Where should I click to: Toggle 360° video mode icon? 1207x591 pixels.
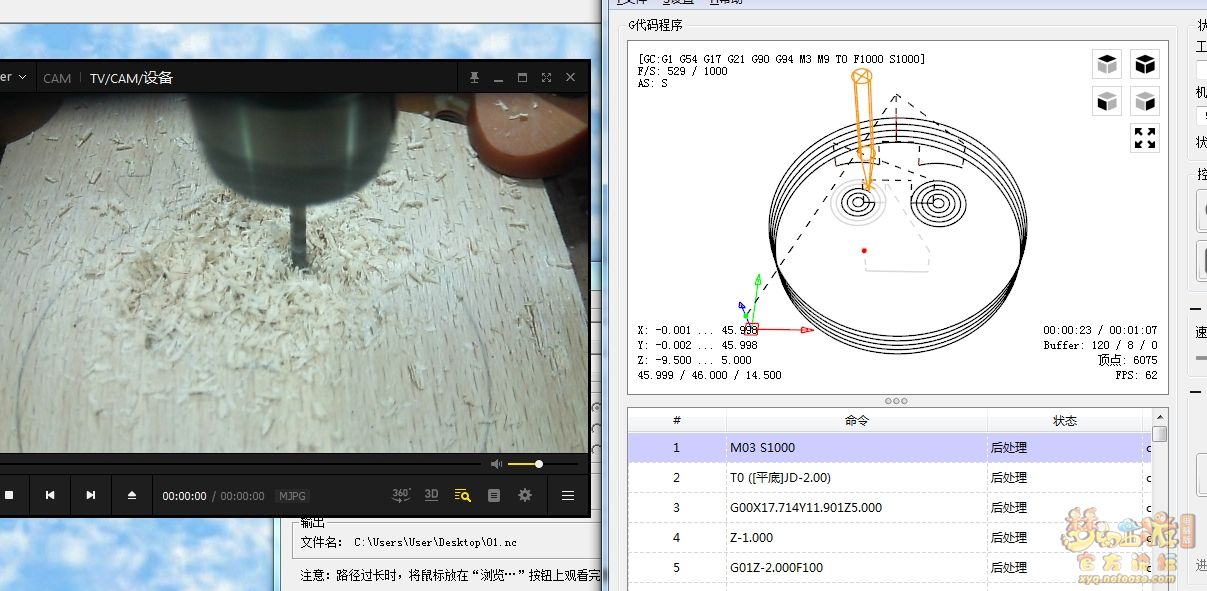[x=400, y=494]
